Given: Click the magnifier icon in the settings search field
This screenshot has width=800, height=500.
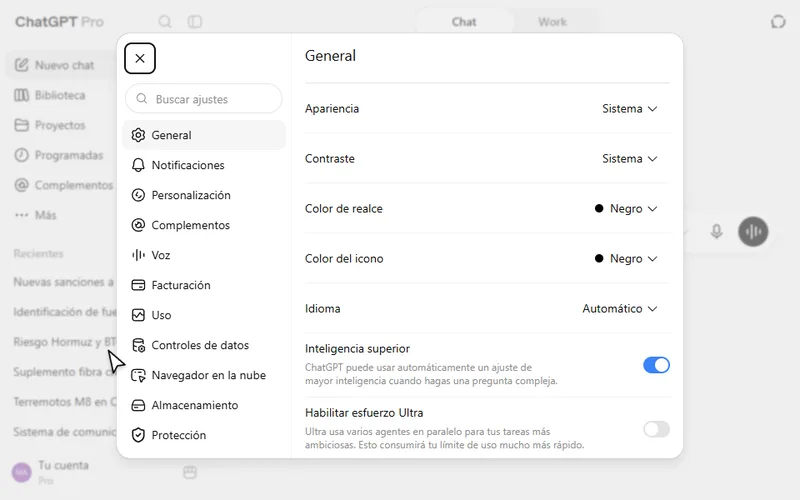Looking at the screenshot, I should pyautogui.click(x=142, y=98).
